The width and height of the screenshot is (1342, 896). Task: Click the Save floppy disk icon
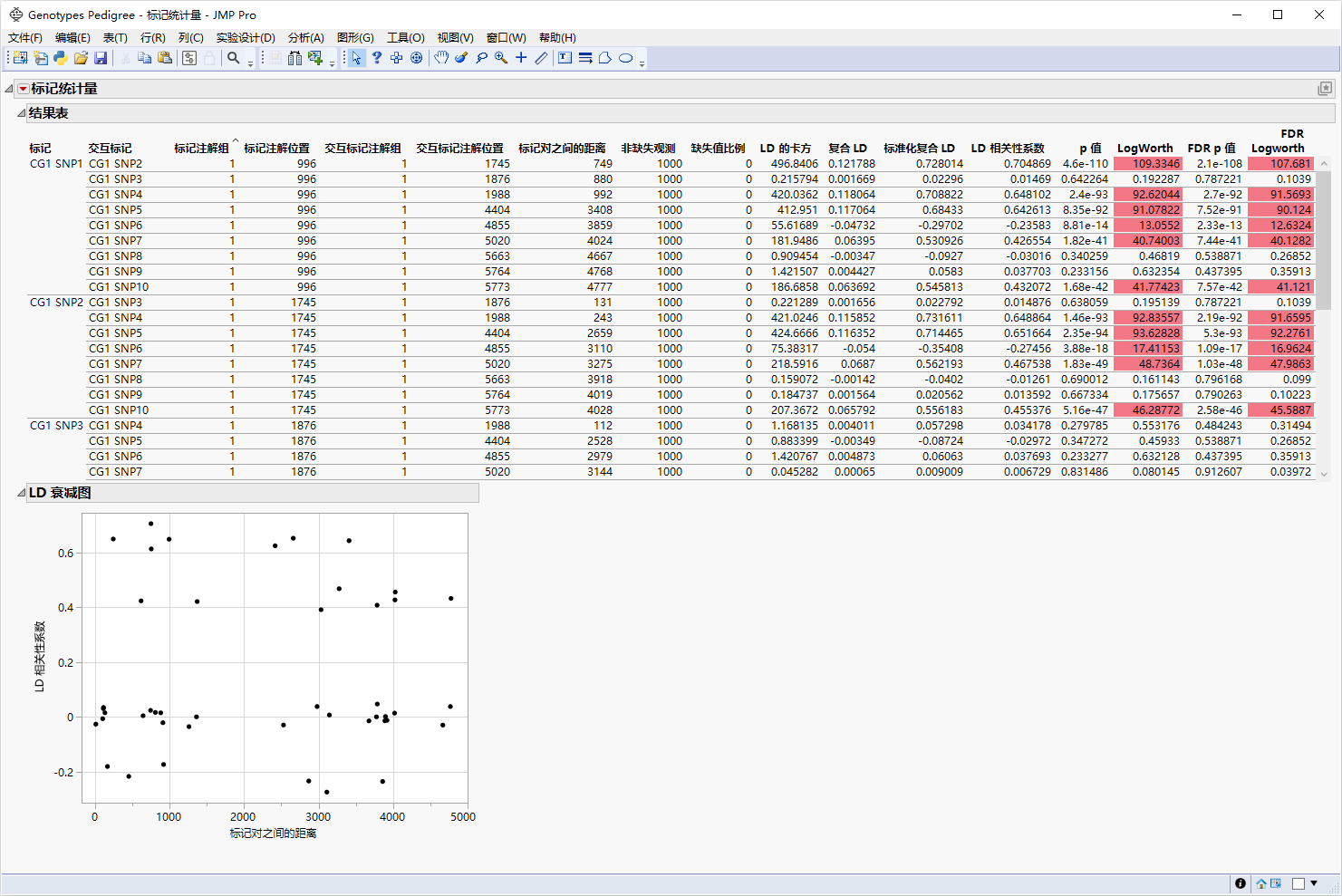(101, 58)
